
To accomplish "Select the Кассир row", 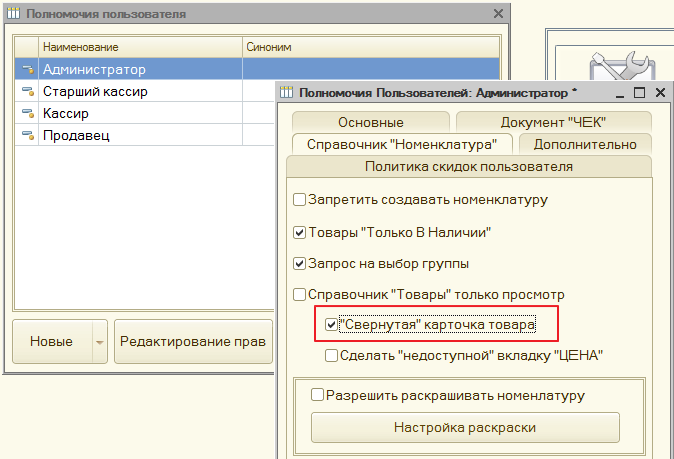I will (x=144, y=113).
